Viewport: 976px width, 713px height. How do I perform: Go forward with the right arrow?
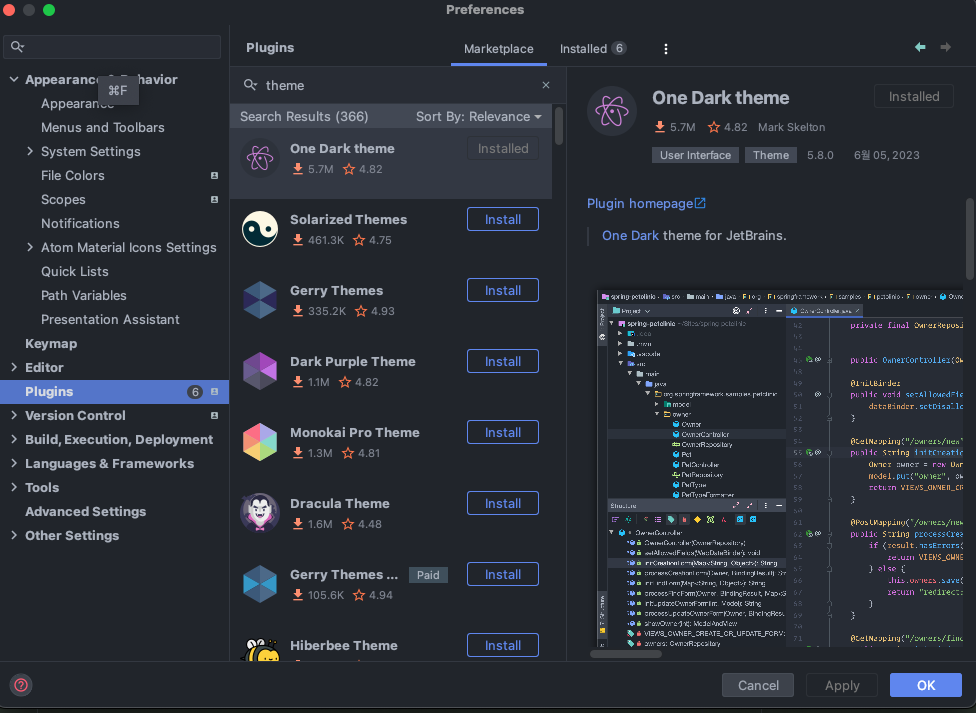click(946, 47)
